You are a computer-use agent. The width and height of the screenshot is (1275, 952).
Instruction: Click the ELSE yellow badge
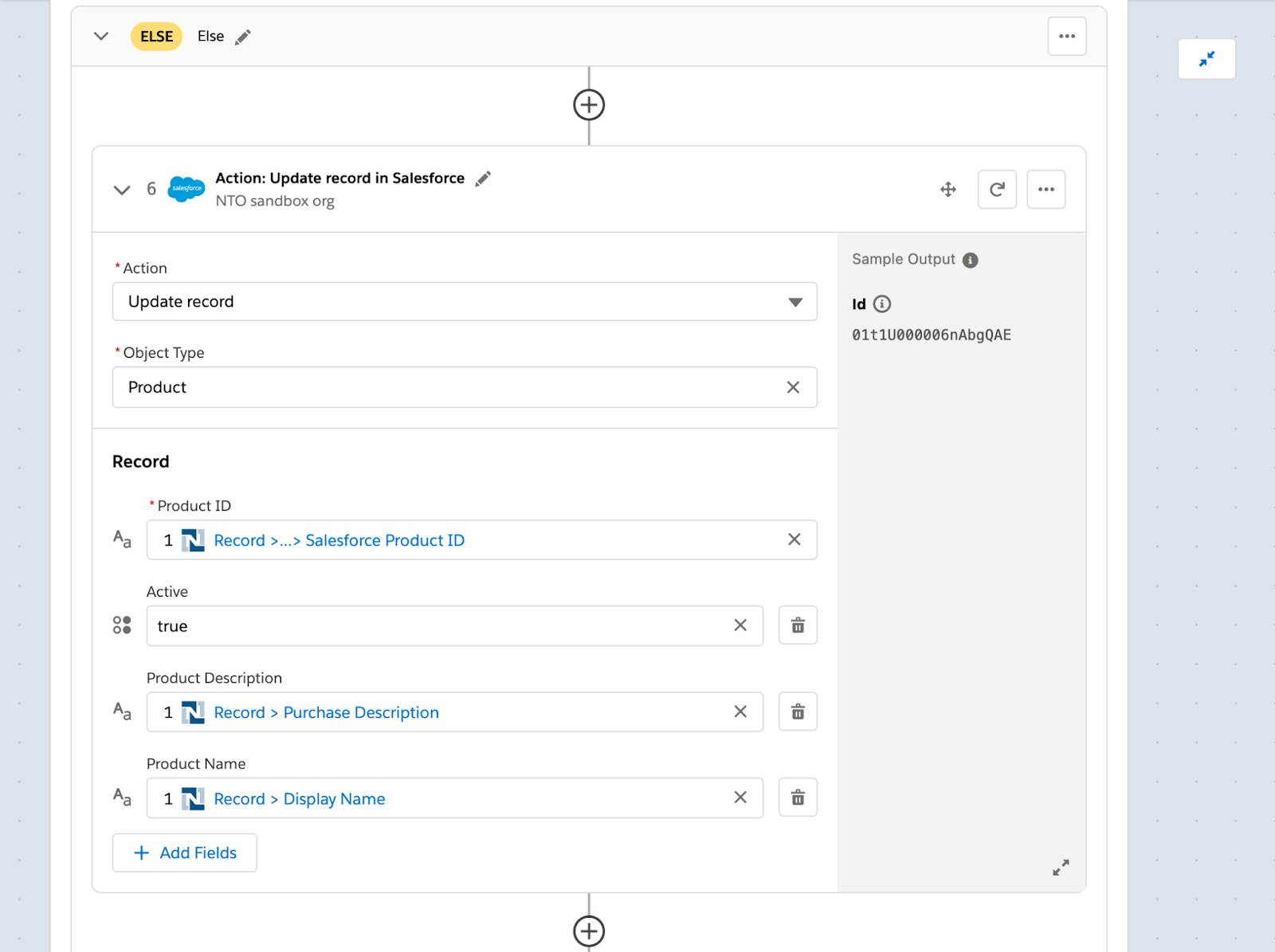(x=156, y=37)
